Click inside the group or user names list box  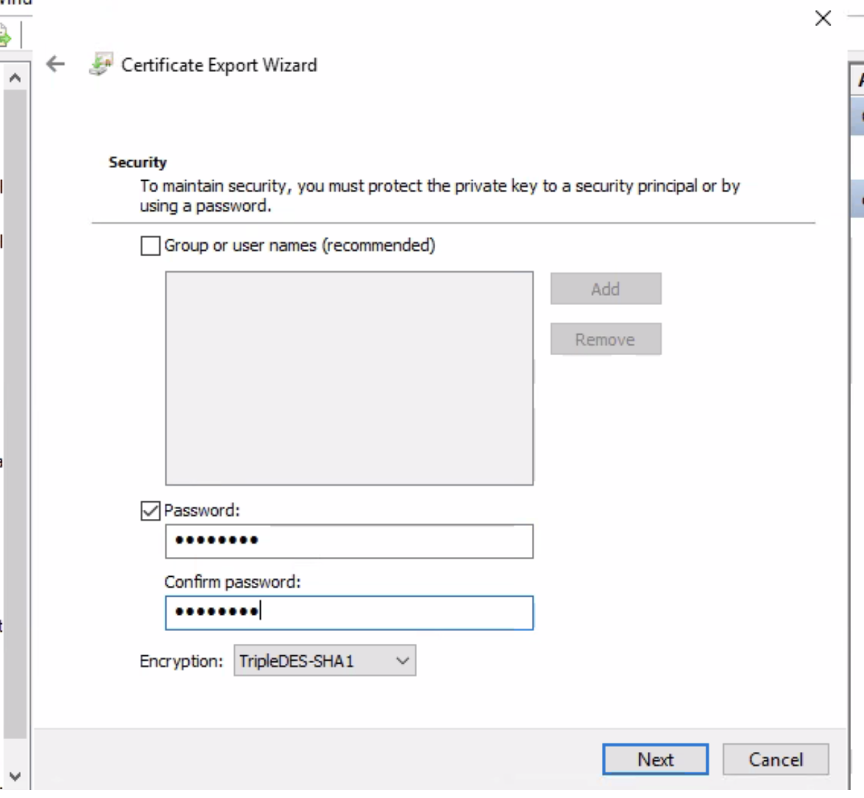click(349, 378)
